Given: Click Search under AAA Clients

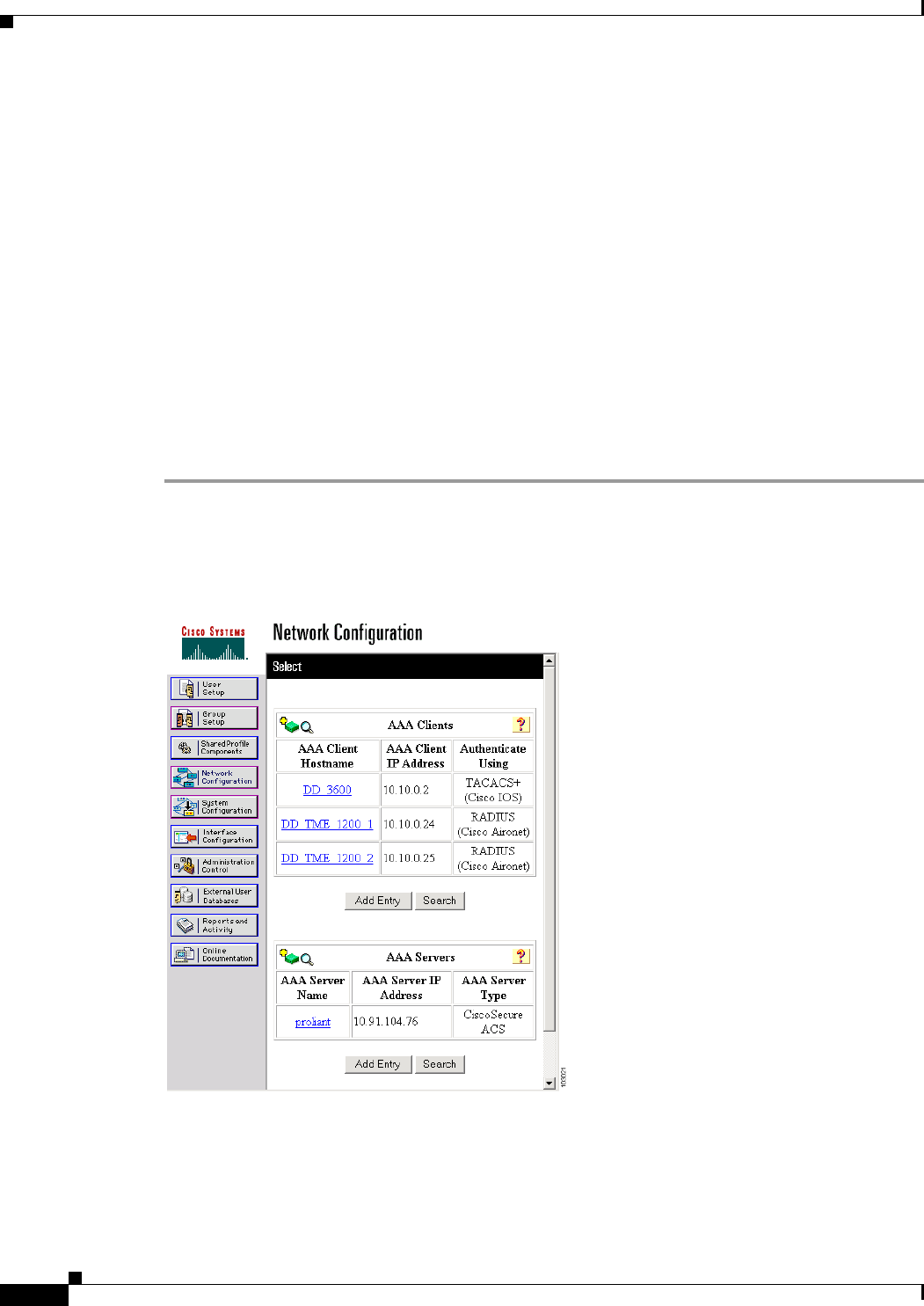Looking at the screenshot, I should coord(440,901).
